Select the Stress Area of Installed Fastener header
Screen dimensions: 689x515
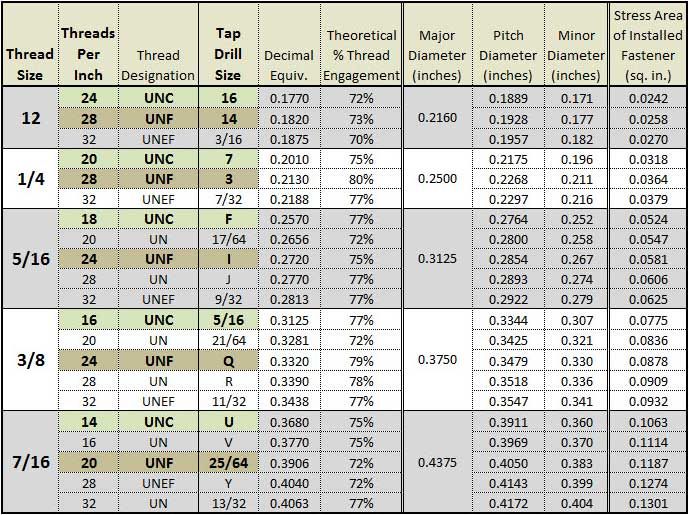(x=648, y=44)
